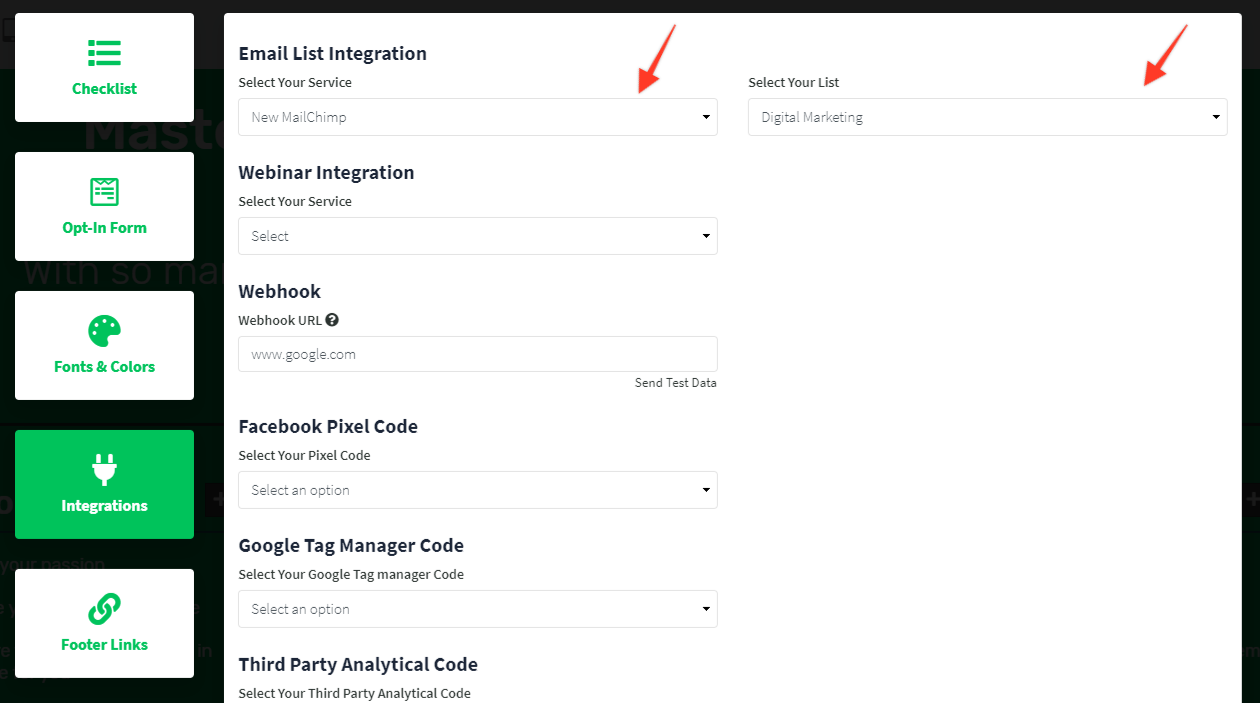Image resolution: width=1260 pixels, height=703 pixels.
Task: Click the Send Test Data link
Action: pos(676,383)
